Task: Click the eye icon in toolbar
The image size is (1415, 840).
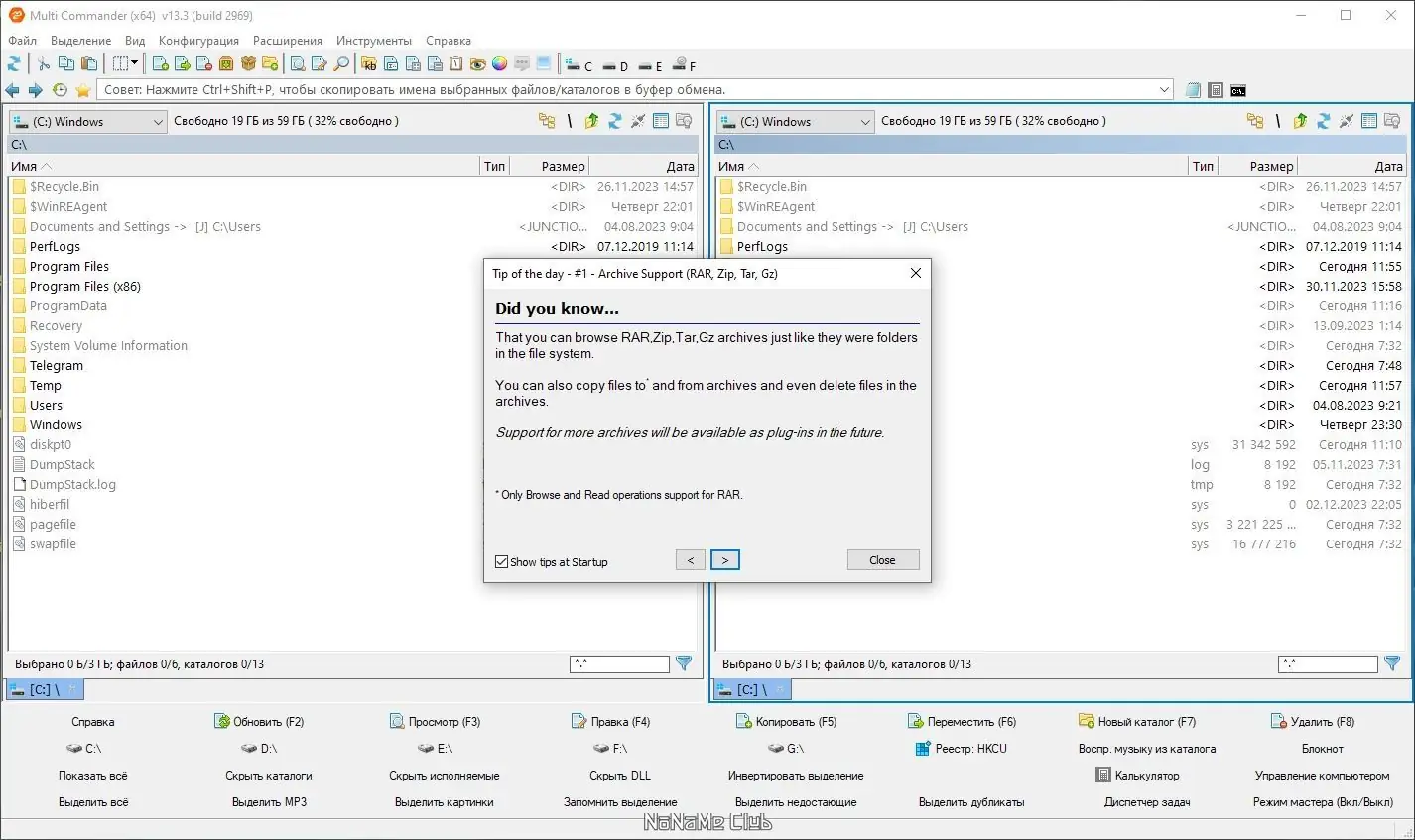Action: tap(478, 64)
